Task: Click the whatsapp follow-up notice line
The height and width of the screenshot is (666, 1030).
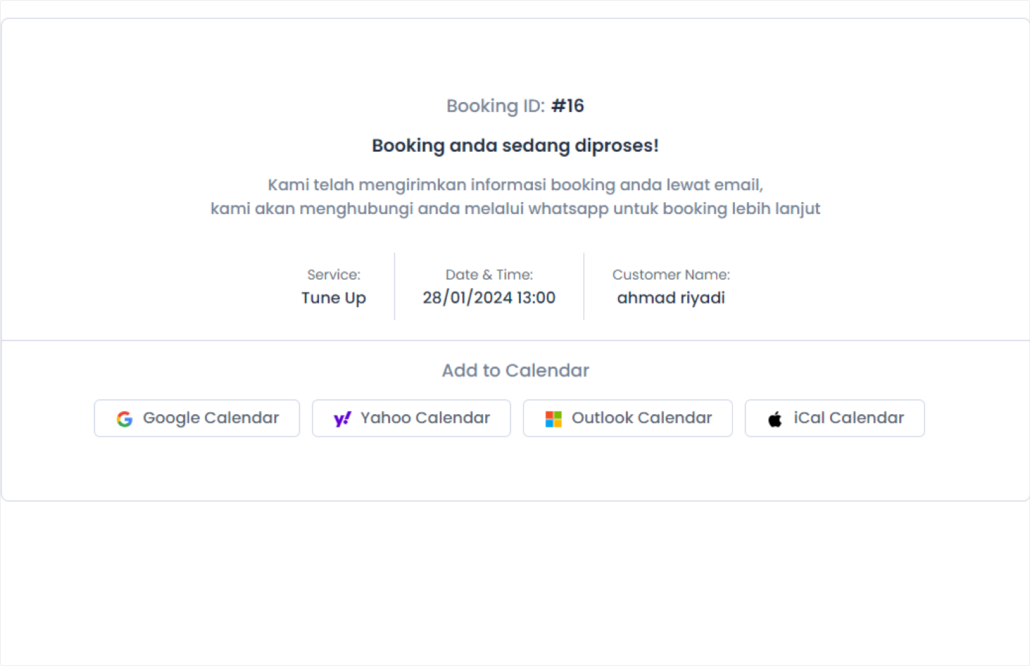Action: (515, 208)
